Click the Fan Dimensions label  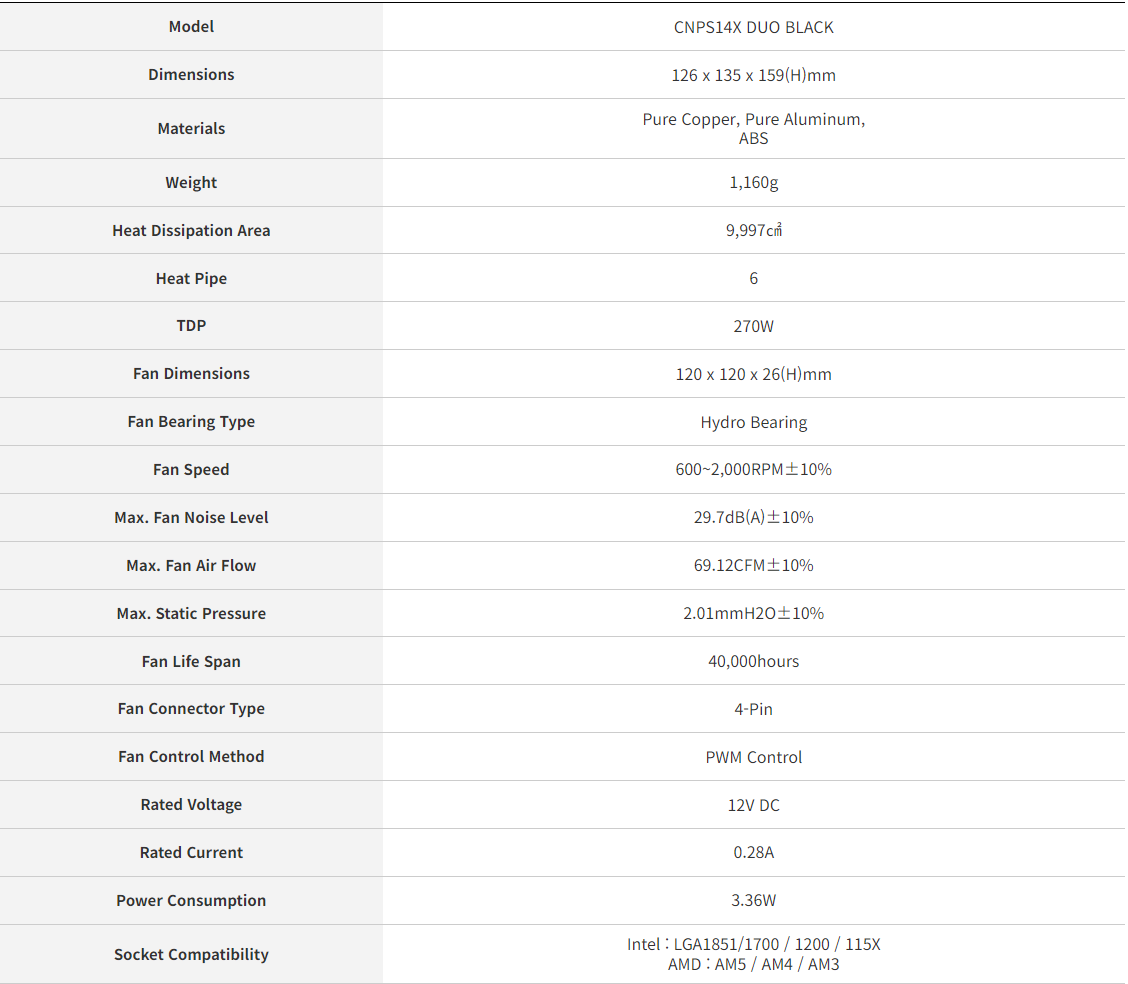(191, 374)
